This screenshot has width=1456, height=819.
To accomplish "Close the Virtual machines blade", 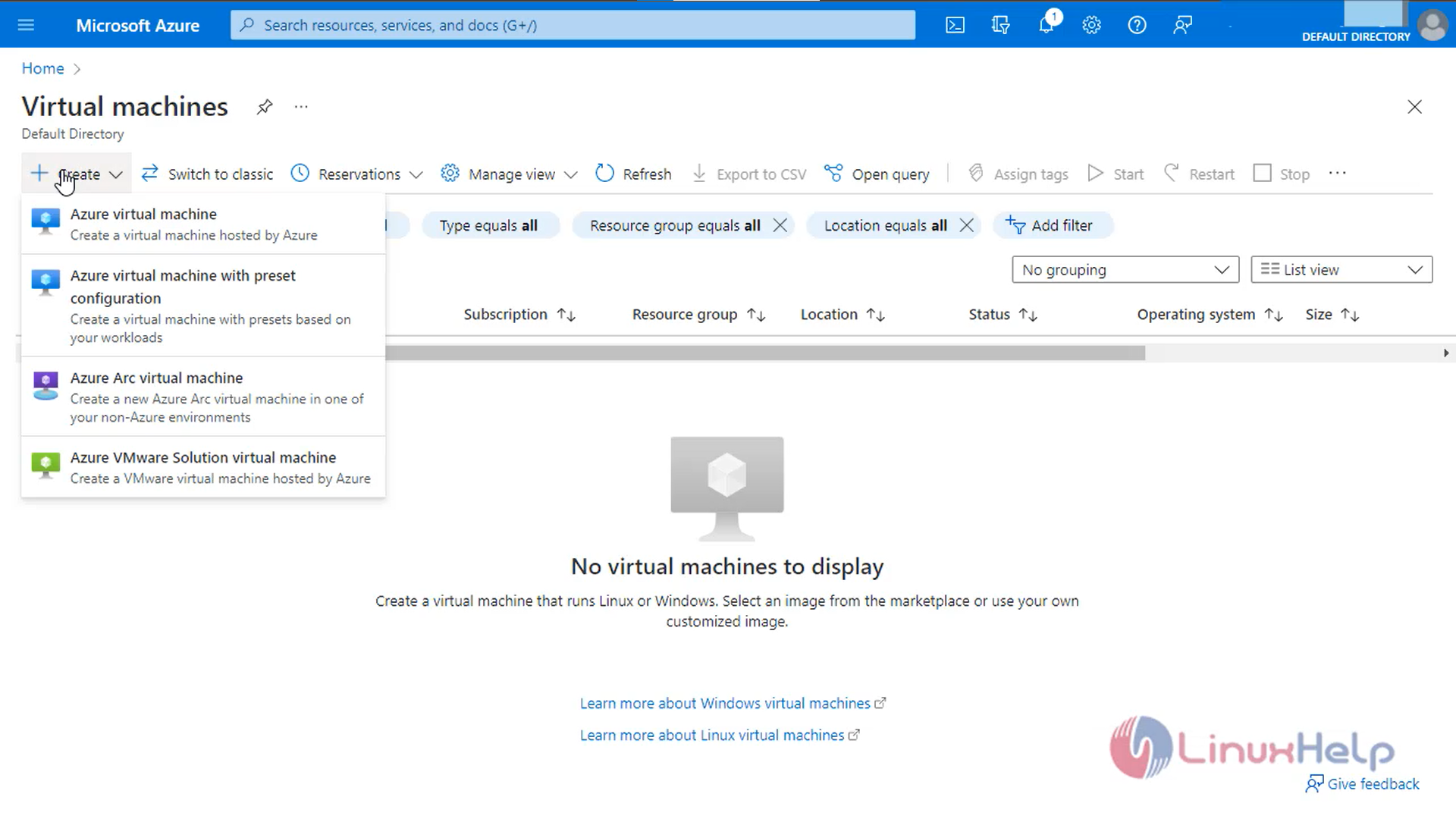I will pos(1414,107).
